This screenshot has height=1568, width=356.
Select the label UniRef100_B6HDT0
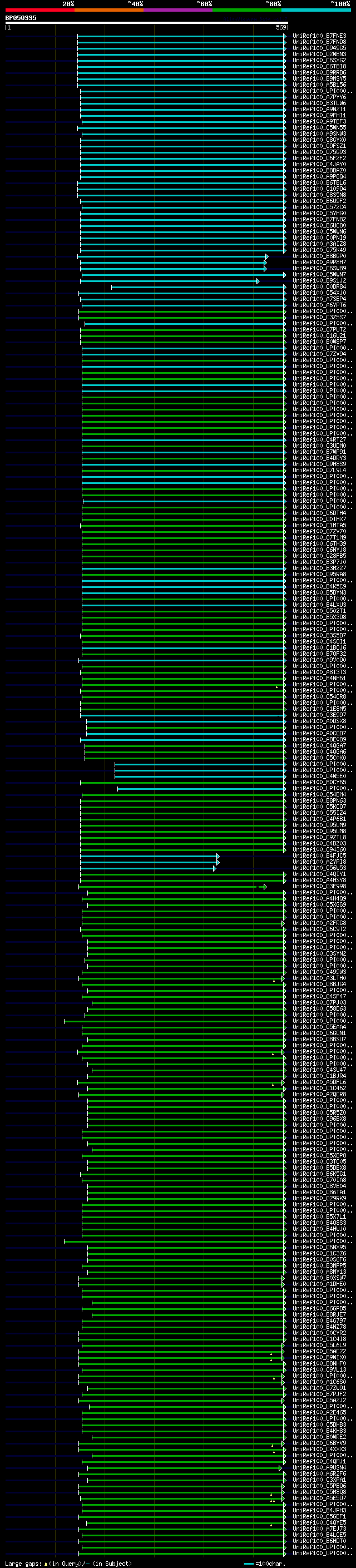[x=319, y=1541]
